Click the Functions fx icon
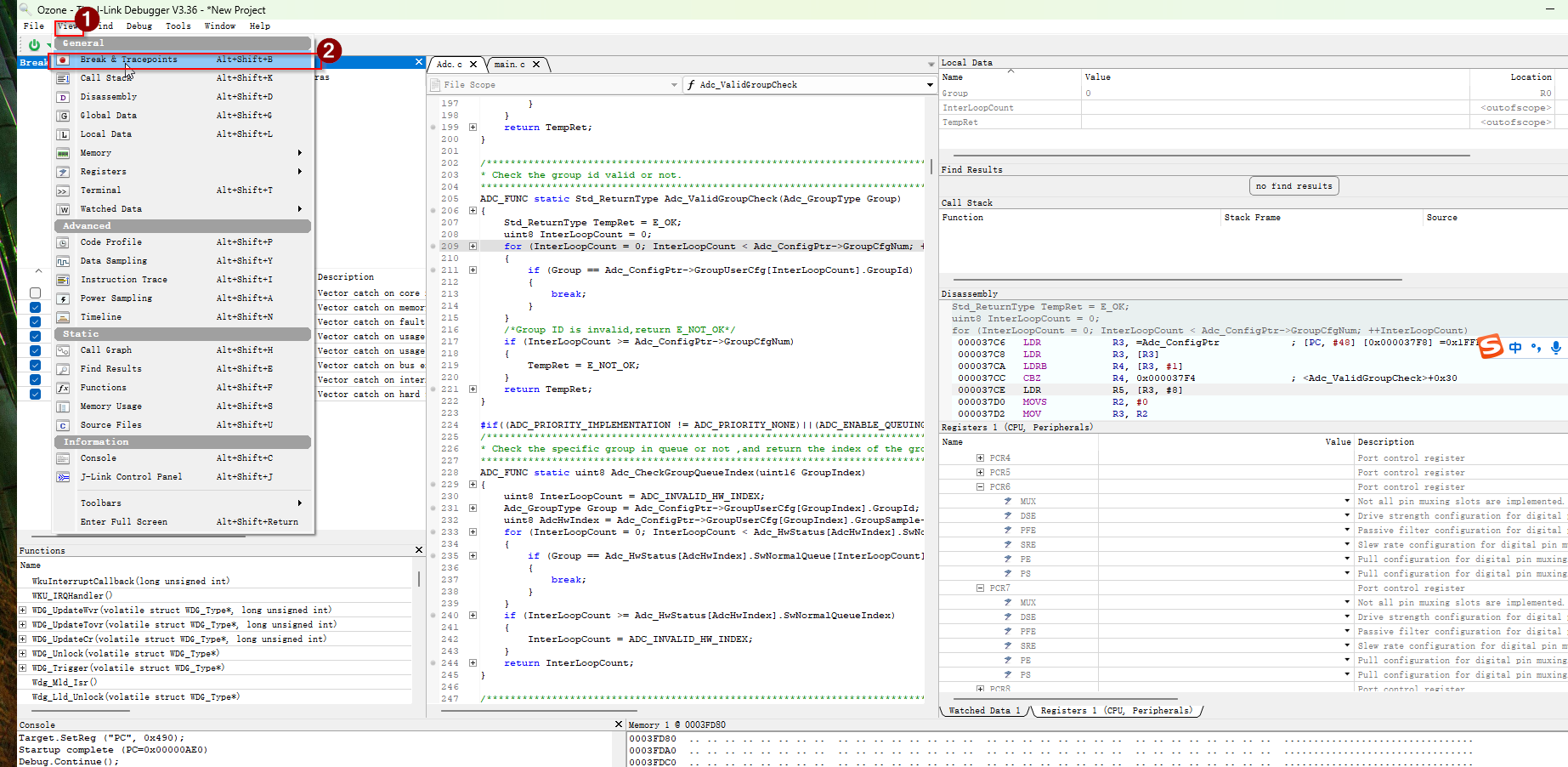Image resolution: width=1568 pixels, height=767 pixels. 63,388
